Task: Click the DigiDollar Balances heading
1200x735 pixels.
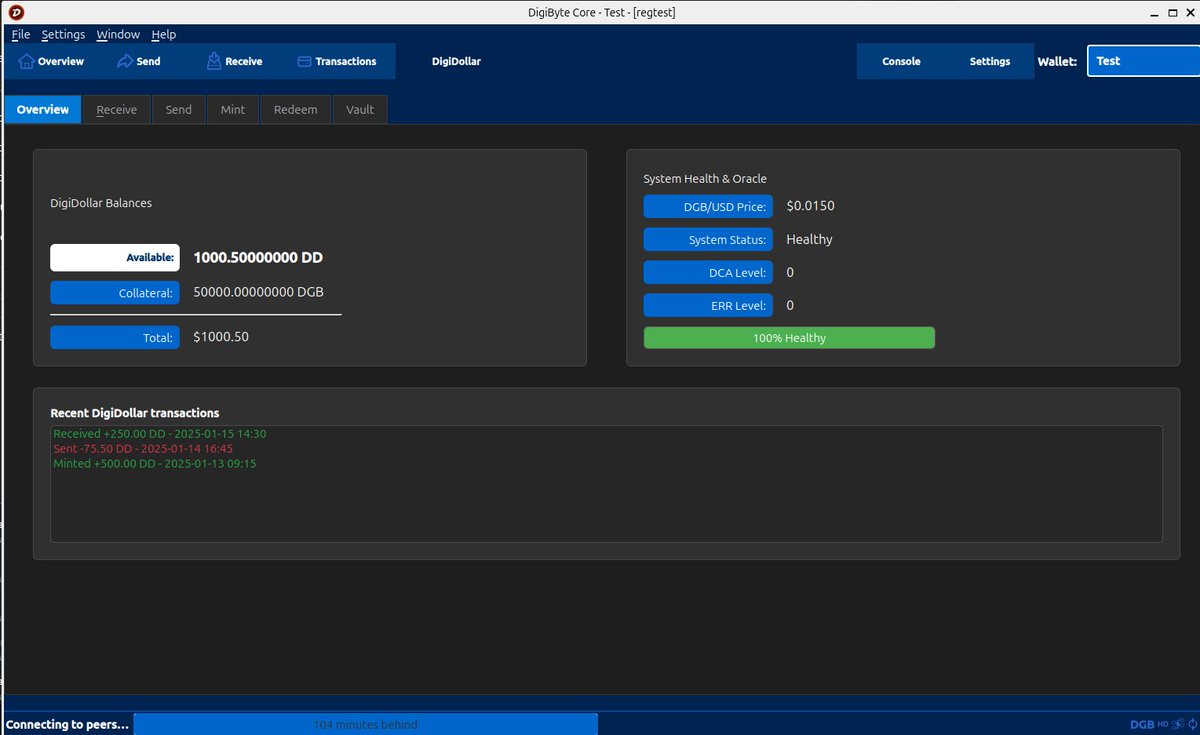Action: (x=101, y=203)
